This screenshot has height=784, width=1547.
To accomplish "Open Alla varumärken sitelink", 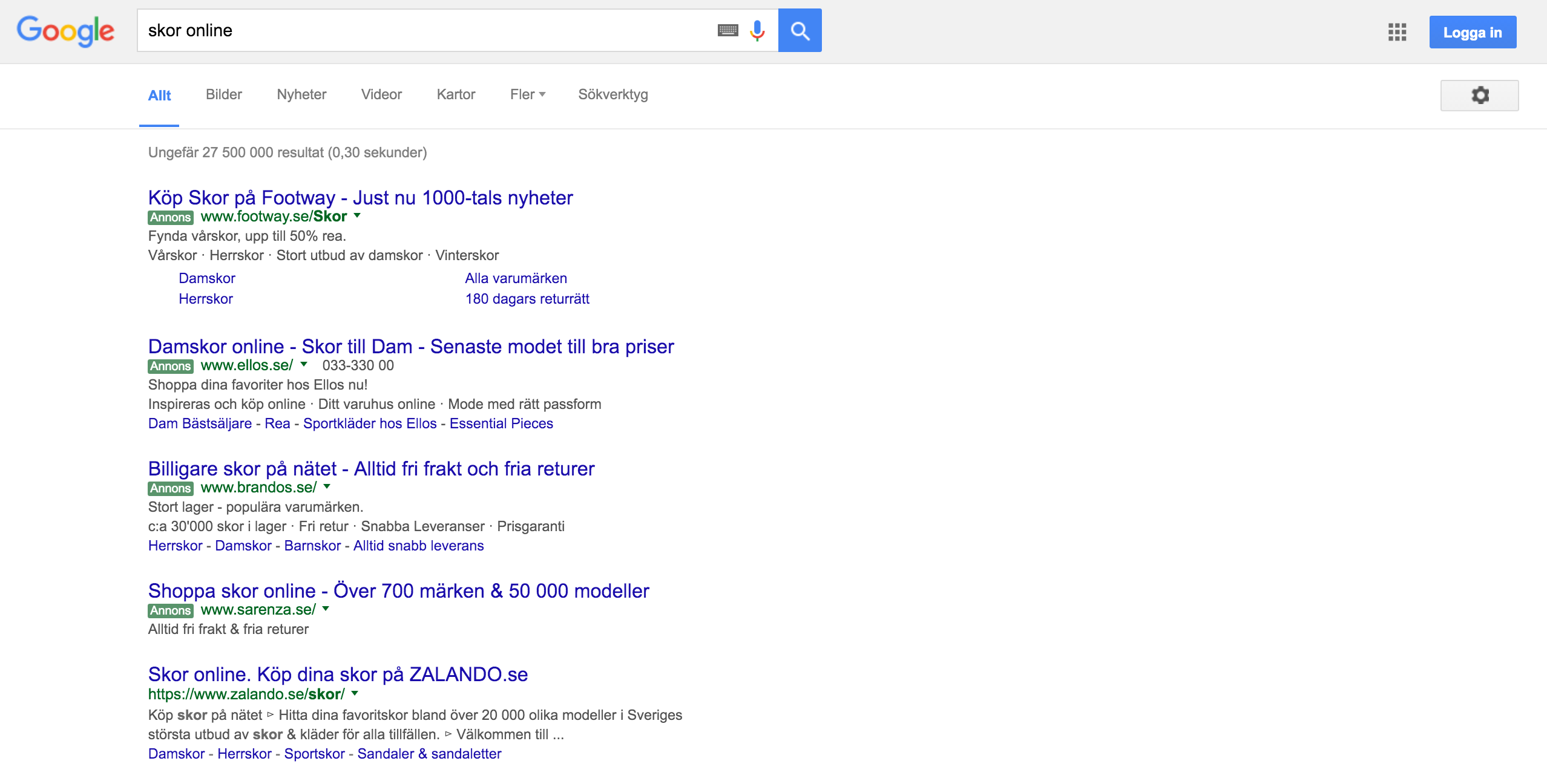I will pyautogui.click(x=516, y=278).
